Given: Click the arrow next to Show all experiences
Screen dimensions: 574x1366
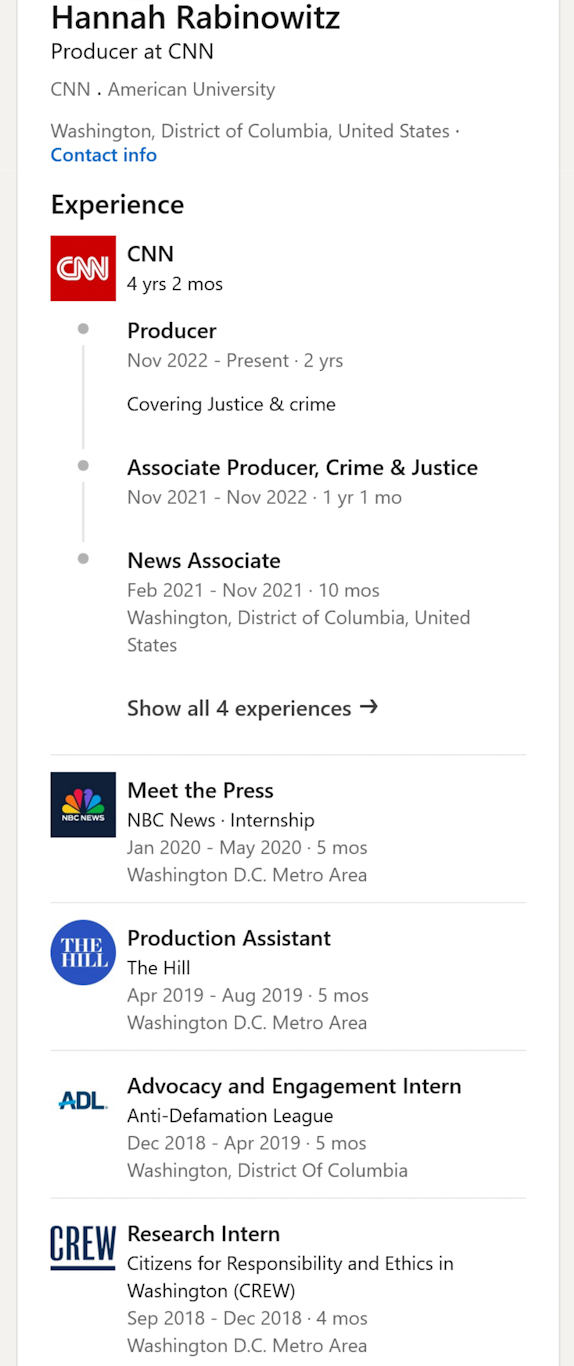Looking at the screenshot, I should (369, 707).
